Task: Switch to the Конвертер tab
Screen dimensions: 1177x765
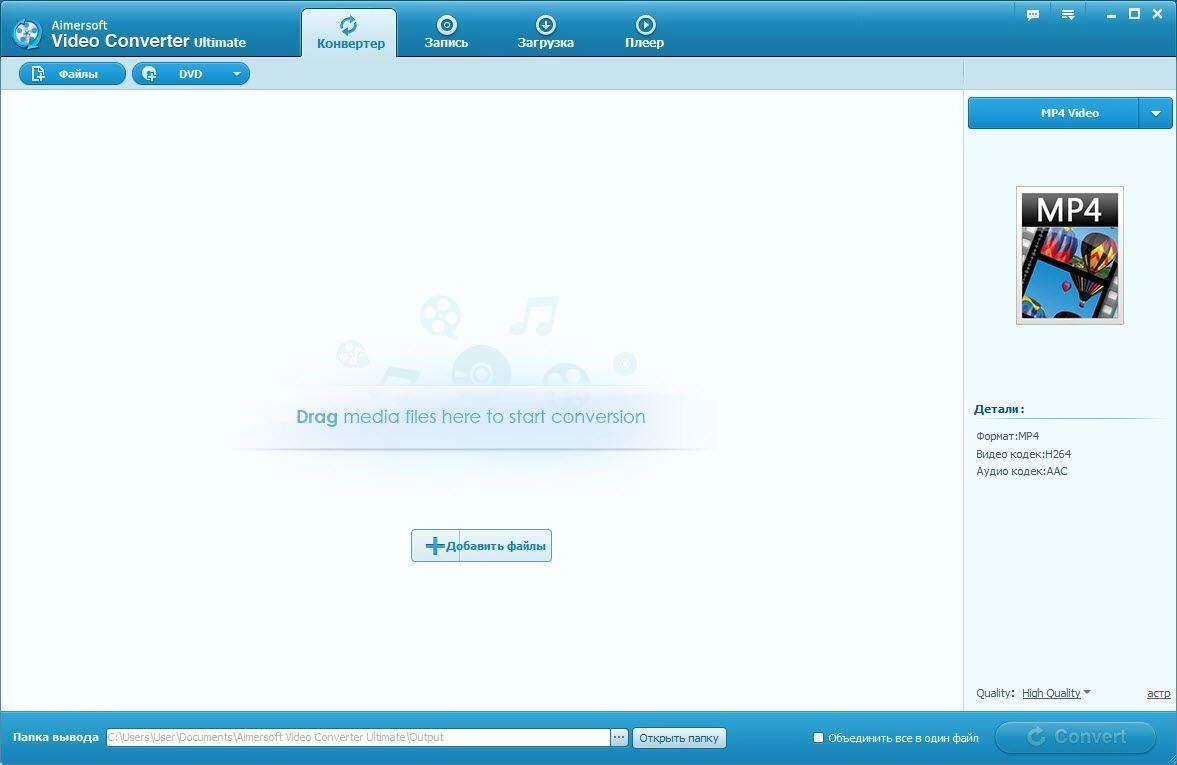Action: [350, 33]
